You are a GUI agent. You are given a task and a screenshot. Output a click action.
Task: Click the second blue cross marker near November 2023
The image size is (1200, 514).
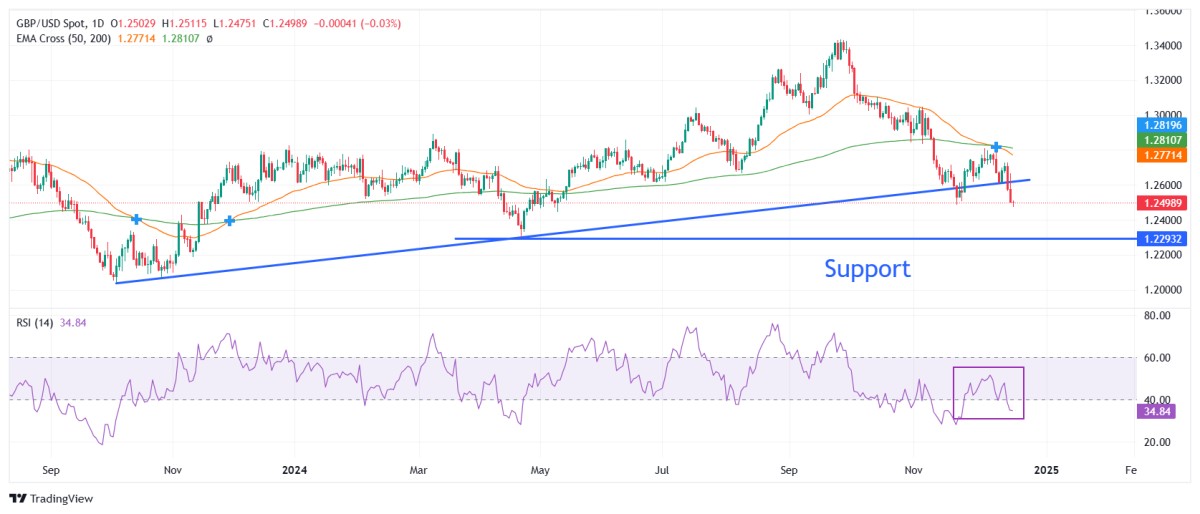point(230,220)
